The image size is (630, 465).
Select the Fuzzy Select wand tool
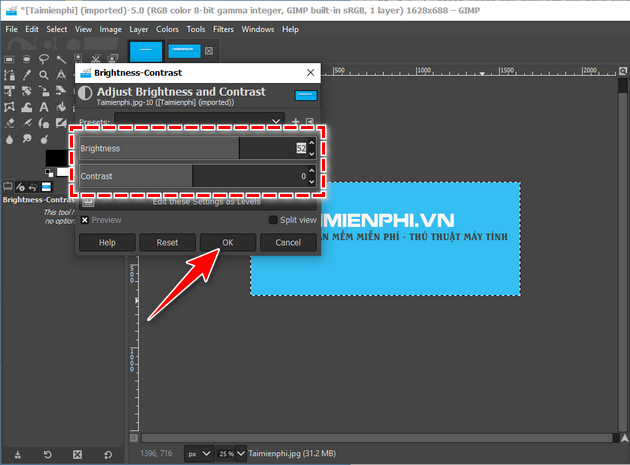click(61, 59)
